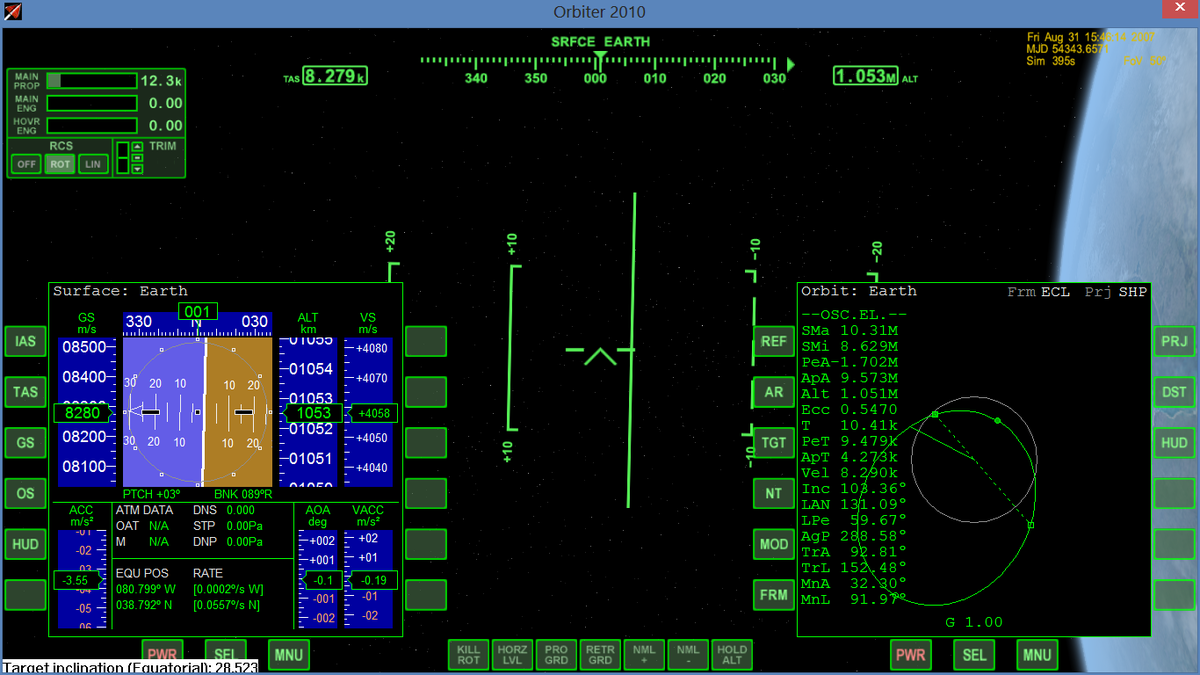Screen dimensions: 1200x675
Task: Click the TAS 8.279k readout
Action: point(336,76)
